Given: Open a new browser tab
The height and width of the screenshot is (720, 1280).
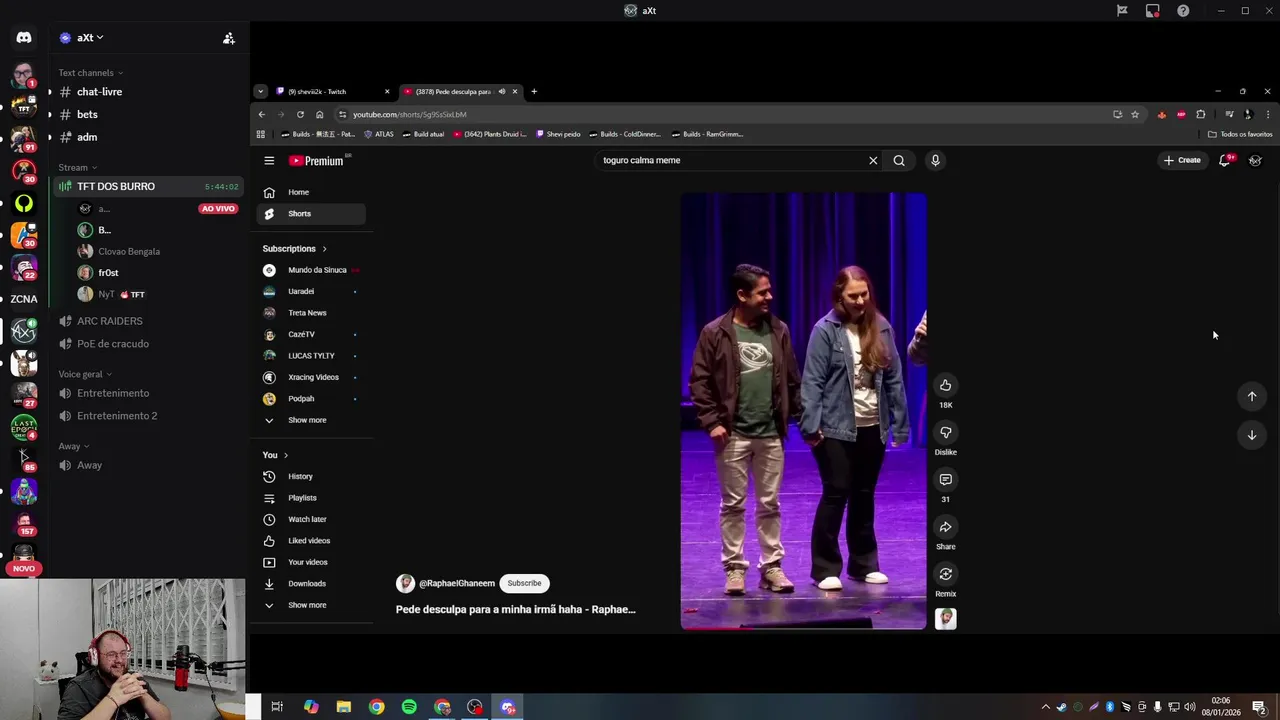Looking at the screenshot, I should 533,91.
